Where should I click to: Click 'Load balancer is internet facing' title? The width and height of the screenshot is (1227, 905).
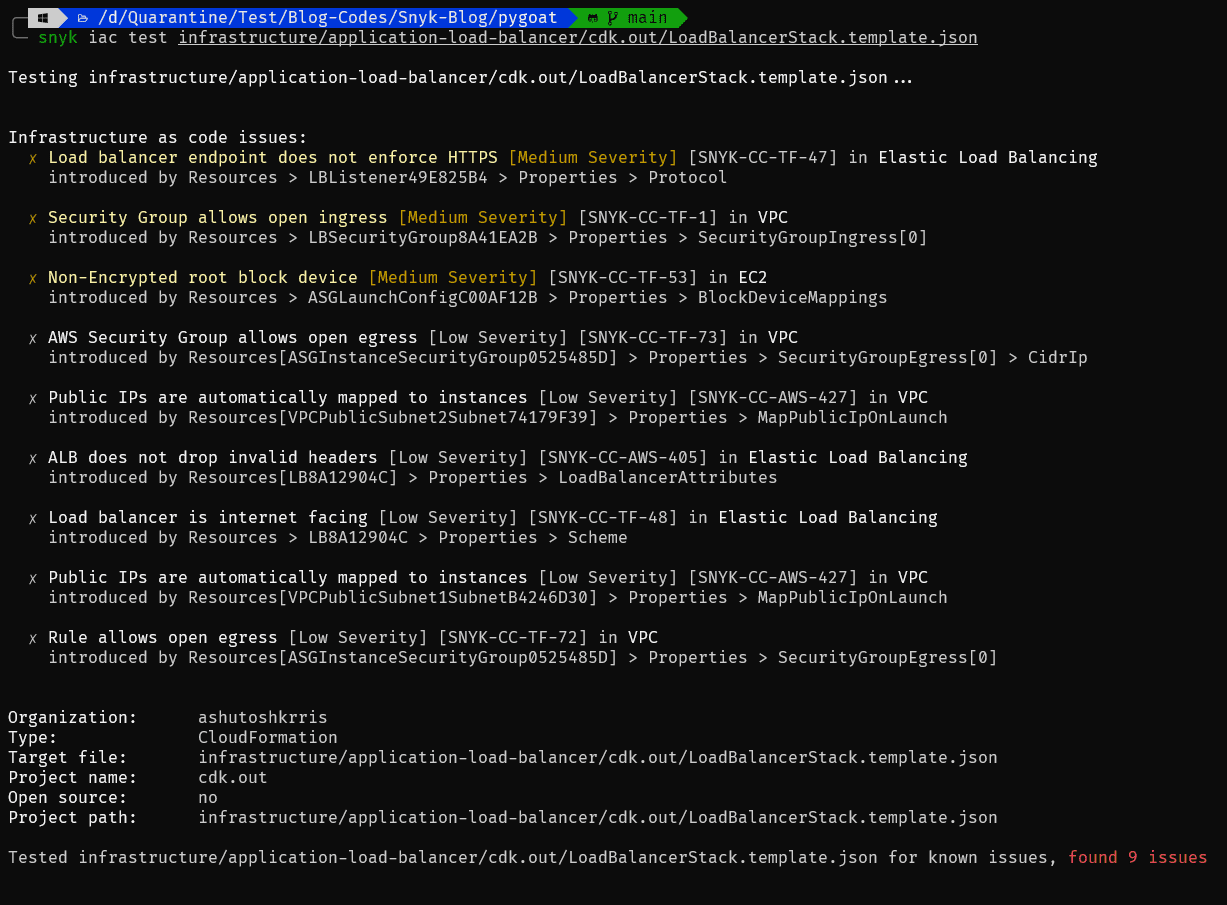208,517
